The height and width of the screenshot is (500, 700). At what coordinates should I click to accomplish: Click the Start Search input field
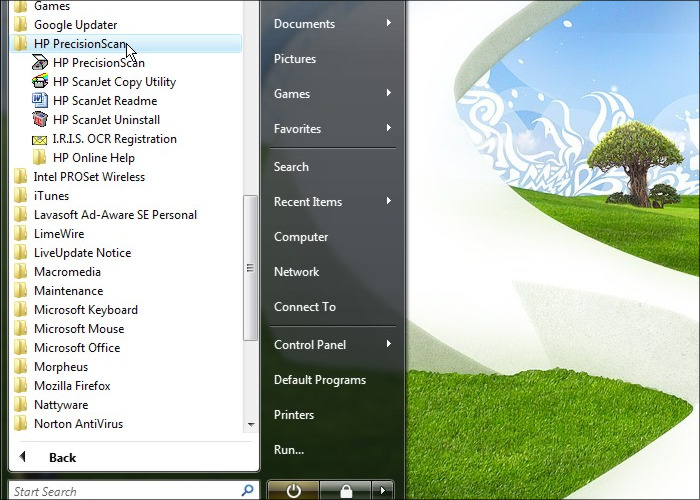pos(120,491)
